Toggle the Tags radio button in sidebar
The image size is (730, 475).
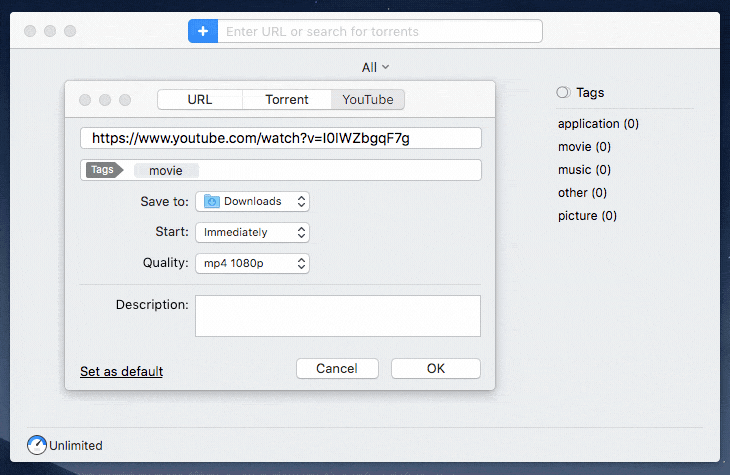click(x=563, y=92)
